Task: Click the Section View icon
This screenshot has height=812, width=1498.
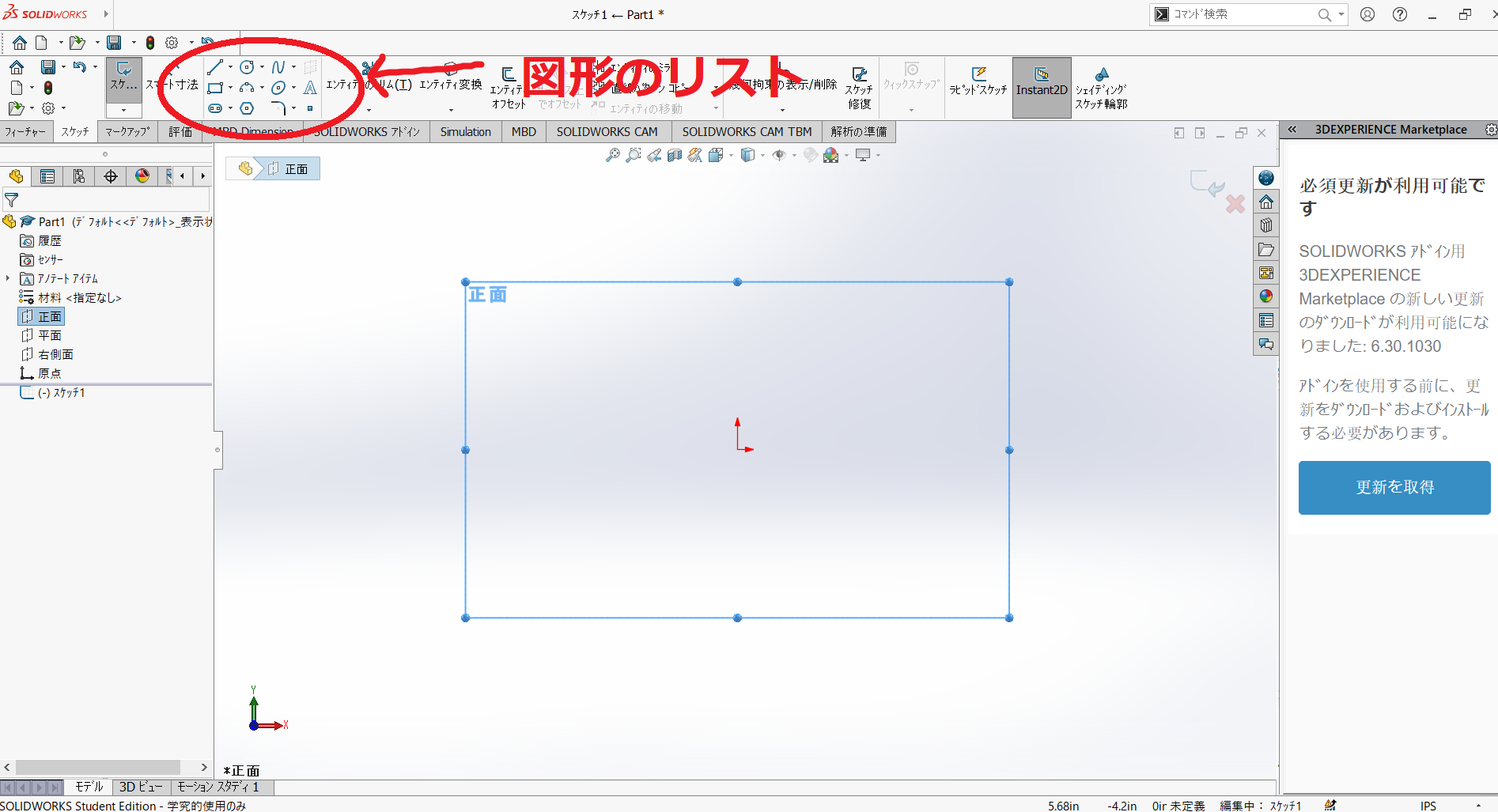Action: pyautogui.click(x=675, y=156)
